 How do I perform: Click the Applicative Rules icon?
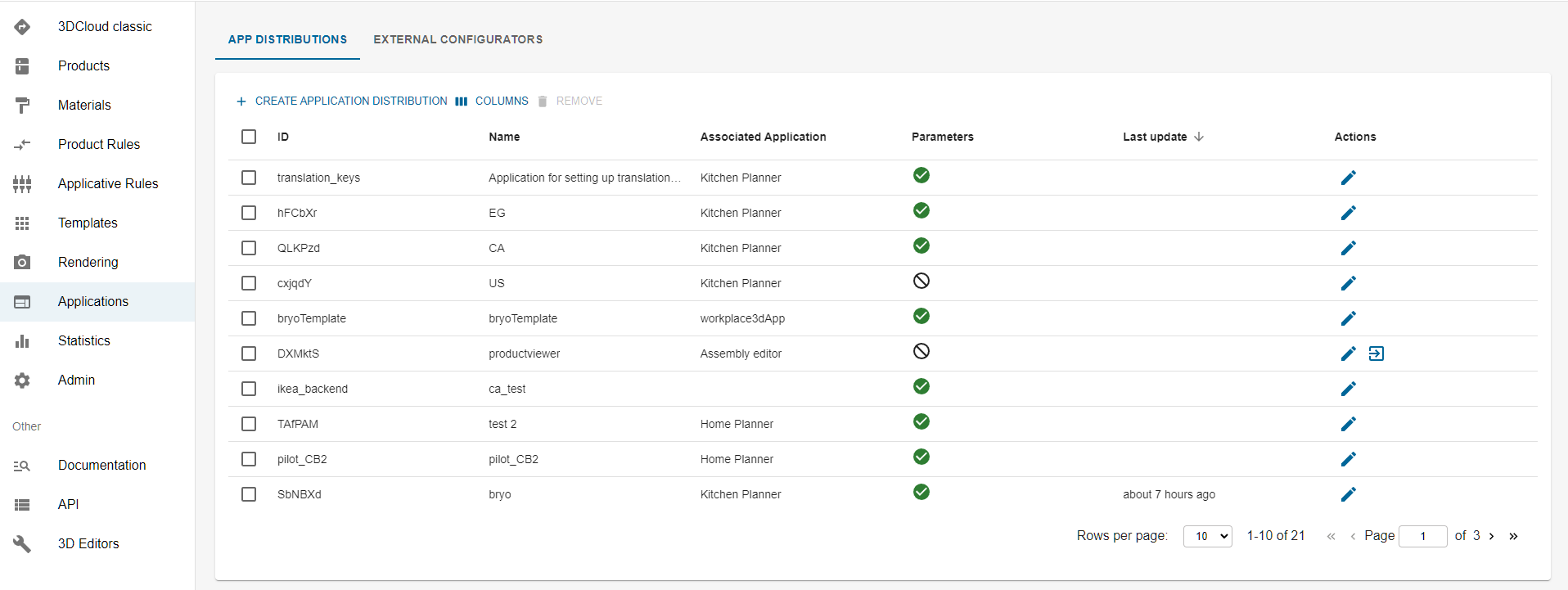click(22, 184)
